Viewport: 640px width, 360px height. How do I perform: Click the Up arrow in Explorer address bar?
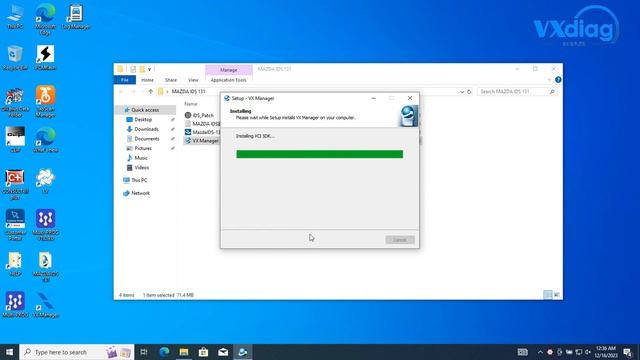click(x=151, y=91)
